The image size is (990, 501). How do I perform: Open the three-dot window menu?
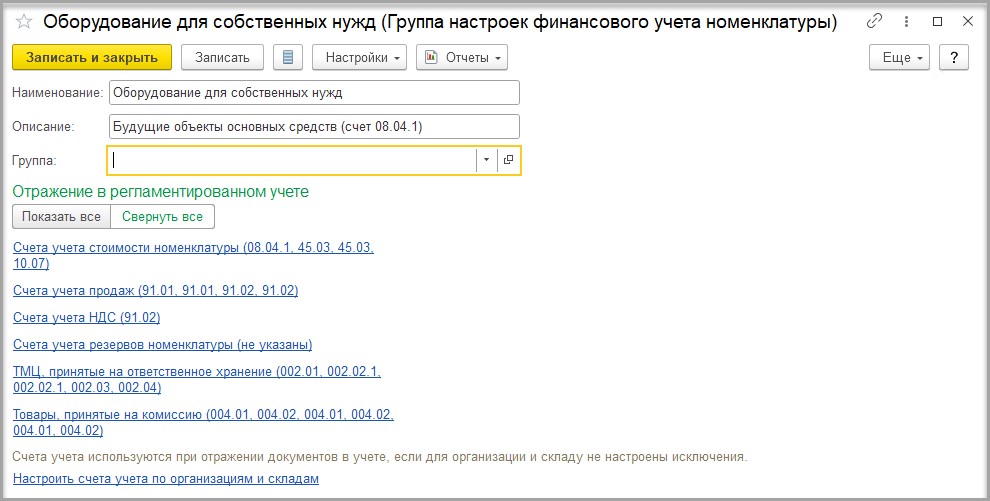click(906, 21)
